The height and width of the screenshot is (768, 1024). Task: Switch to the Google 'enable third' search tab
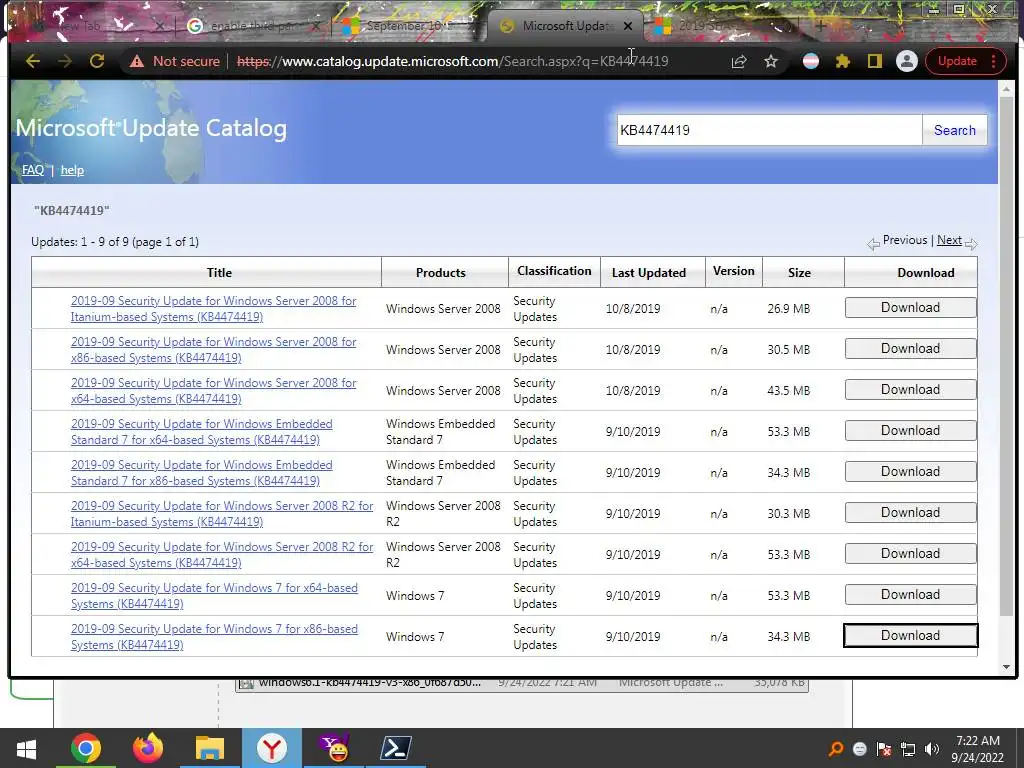tap(255, 26)
